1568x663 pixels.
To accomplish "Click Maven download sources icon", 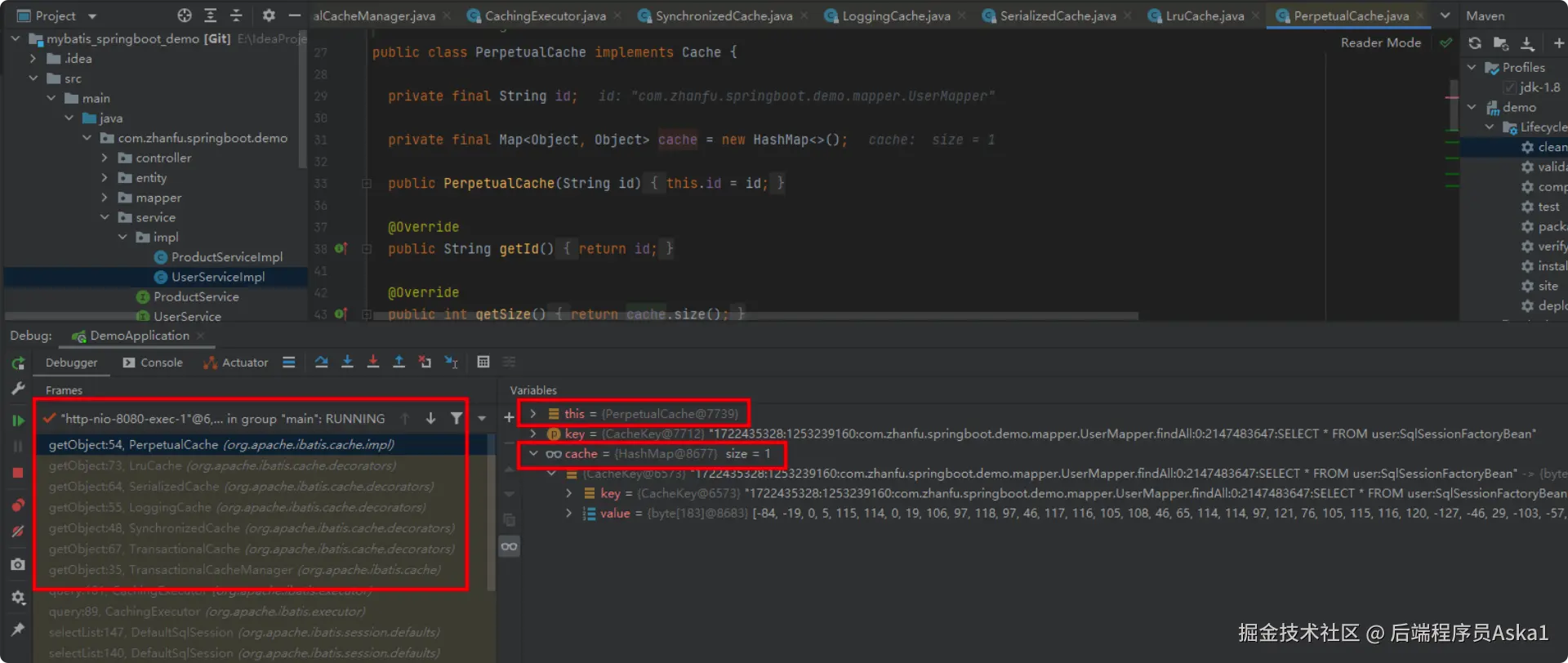I will pos(1527,43).
